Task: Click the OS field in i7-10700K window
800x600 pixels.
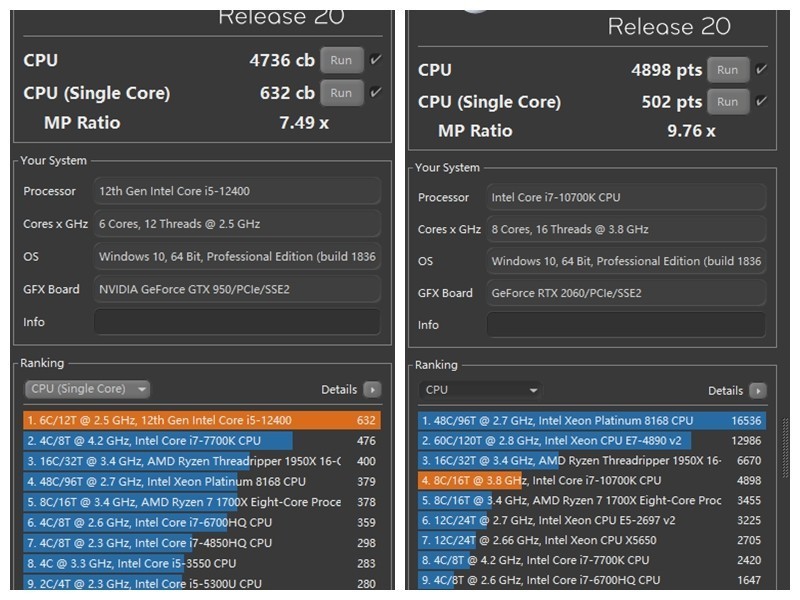Action: coord(627,261)
